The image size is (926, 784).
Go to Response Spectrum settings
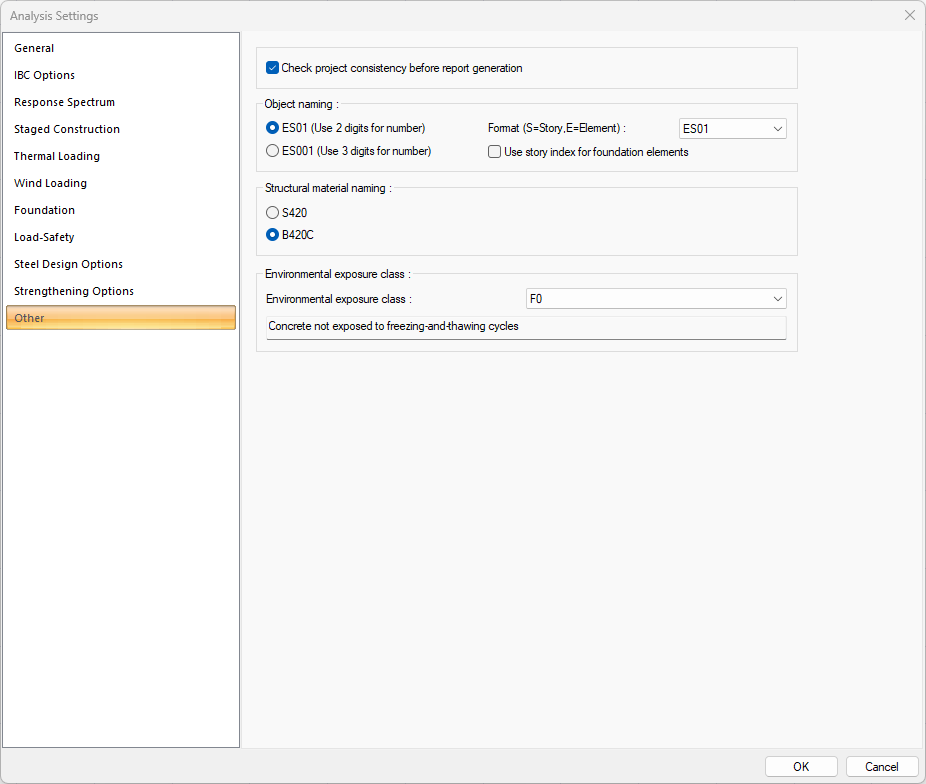(x=64, y=102)
